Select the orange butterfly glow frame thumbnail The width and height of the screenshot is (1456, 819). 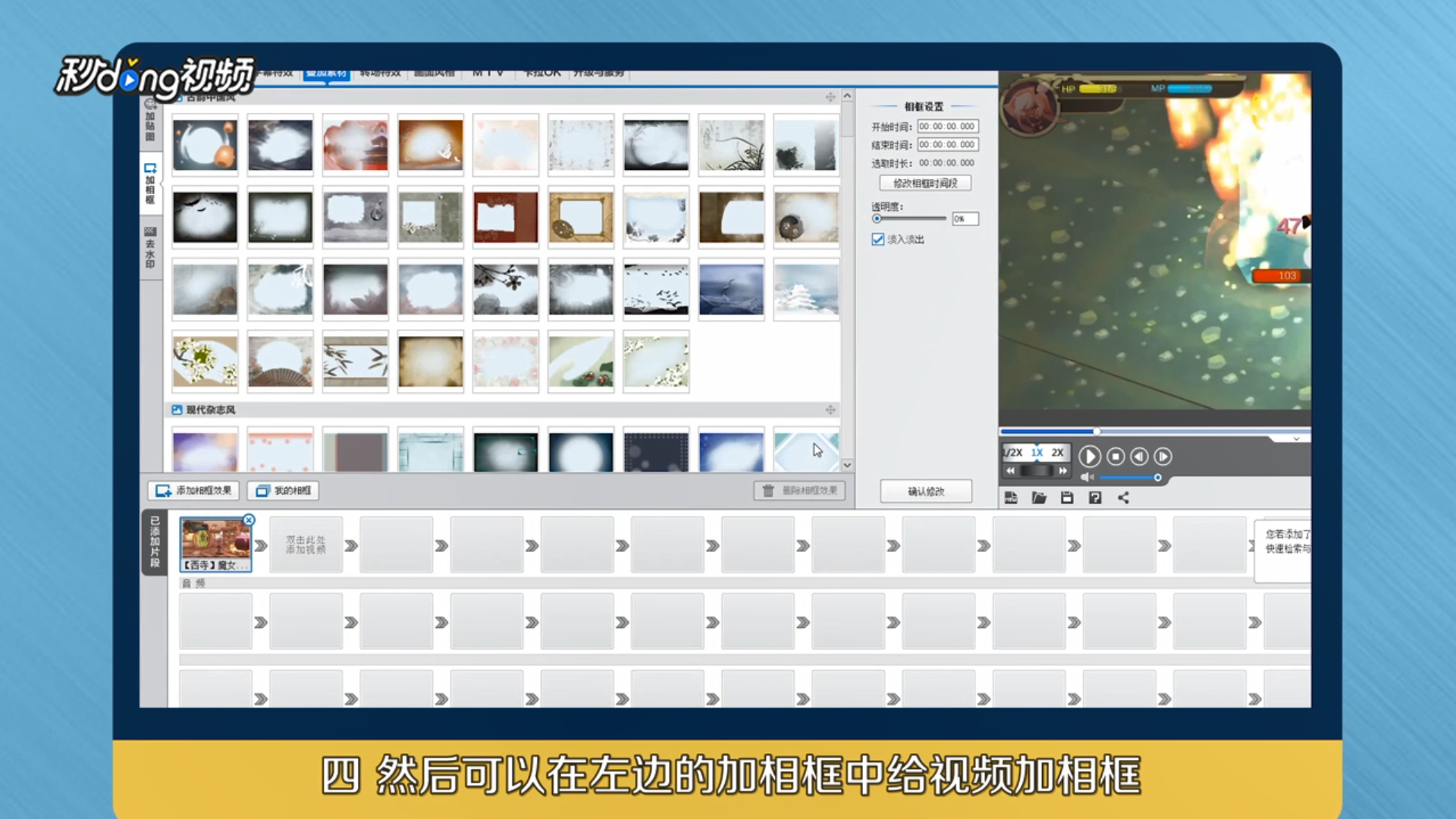pos(430,145)
